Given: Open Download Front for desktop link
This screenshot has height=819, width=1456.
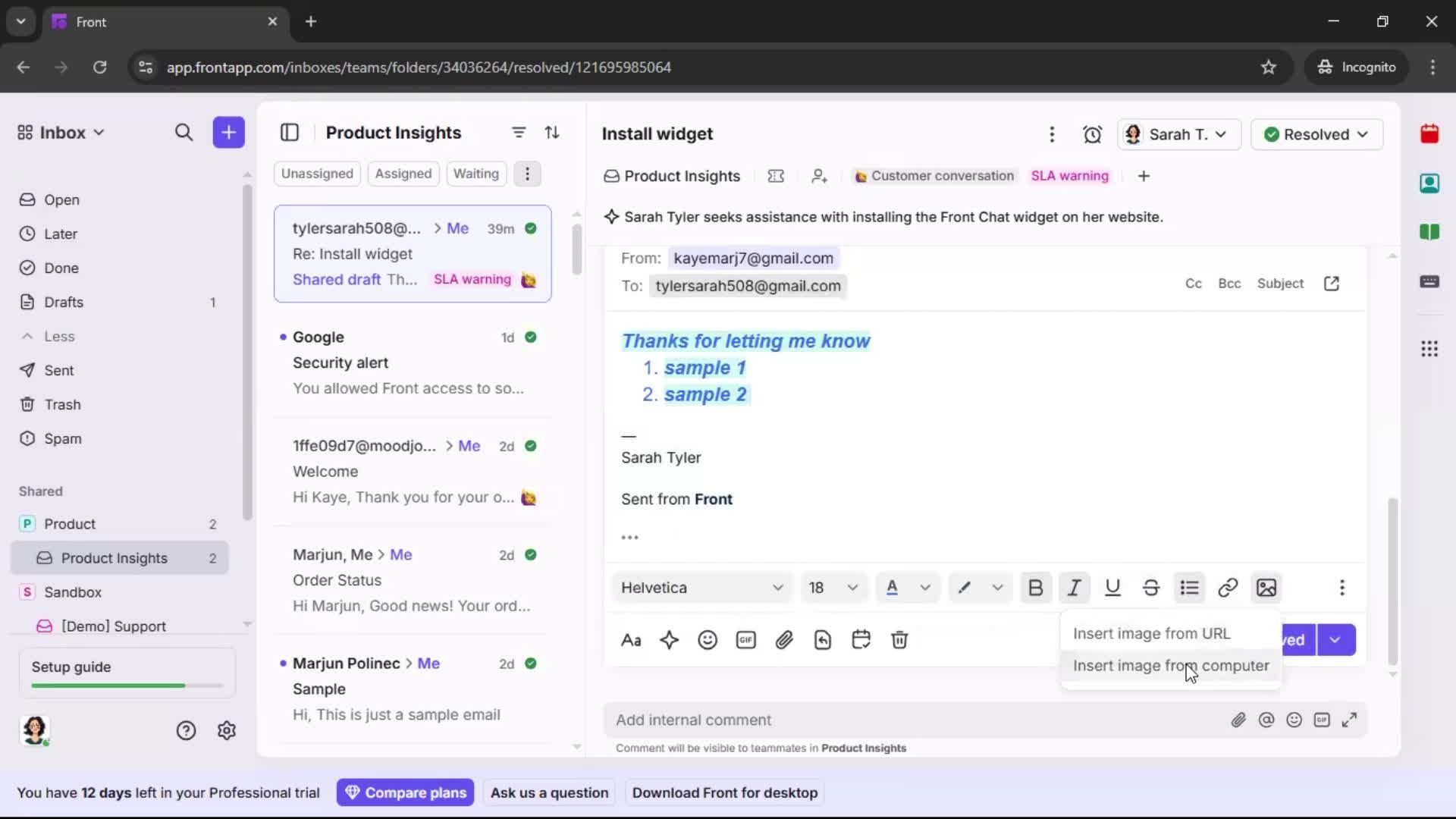Looking at the screenshot, I should (725, 792).
